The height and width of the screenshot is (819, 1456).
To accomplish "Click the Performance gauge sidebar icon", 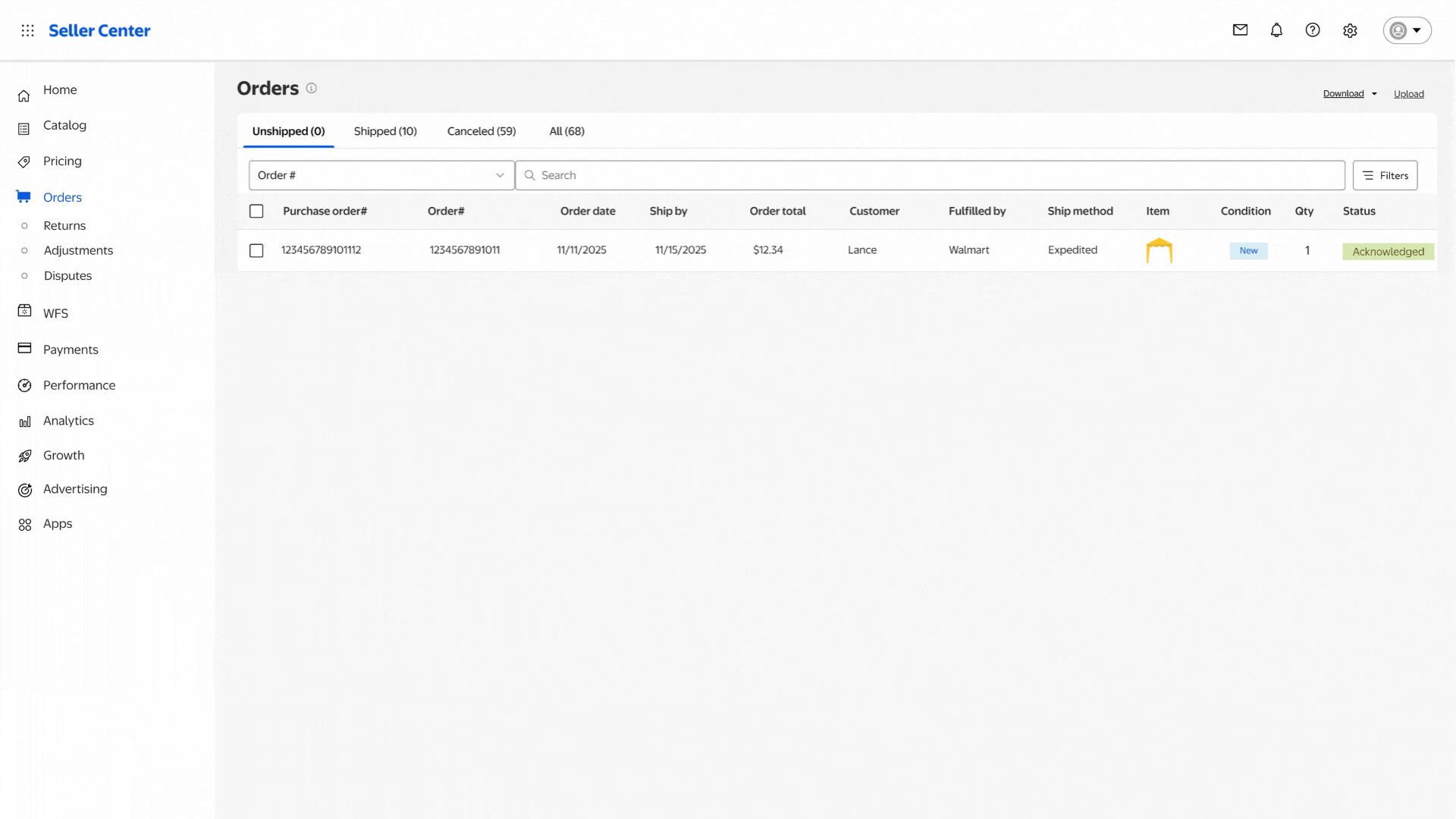I will 25,386.
